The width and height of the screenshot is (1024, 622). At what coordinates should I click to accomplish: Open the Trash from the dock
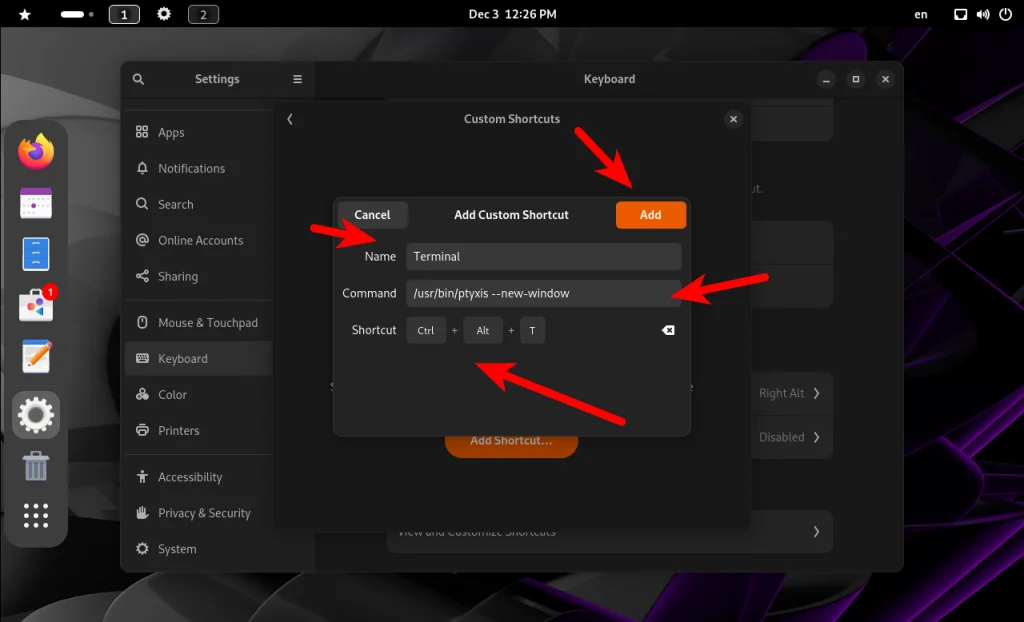pos(36,466)
